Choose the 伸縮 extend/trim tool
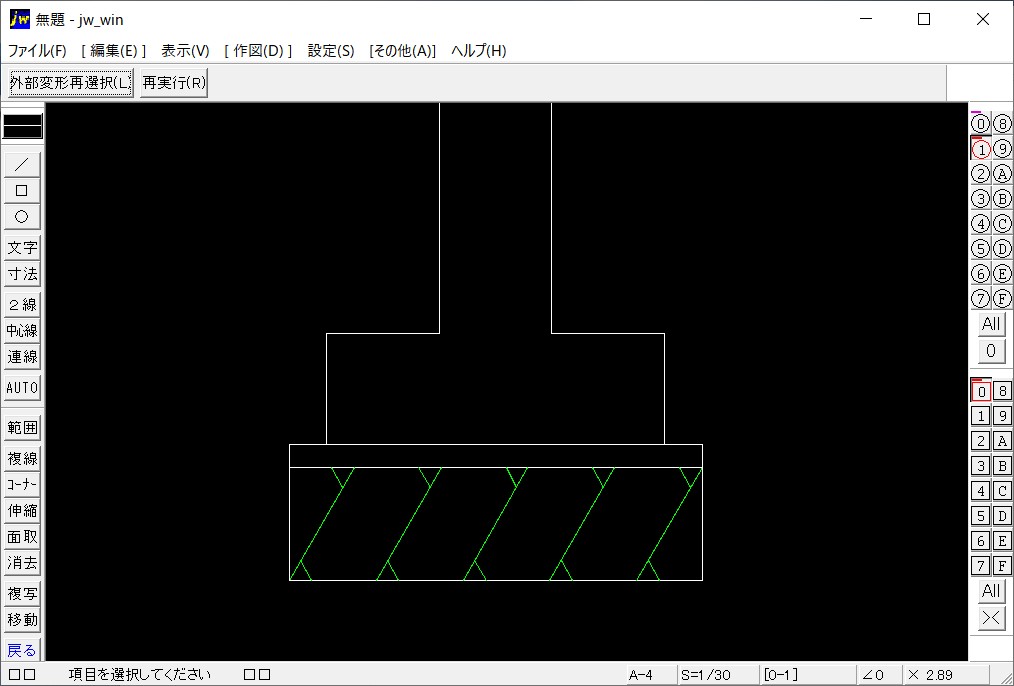The image size is (1014, 686). pyautogui.click(x=22, y=511)
